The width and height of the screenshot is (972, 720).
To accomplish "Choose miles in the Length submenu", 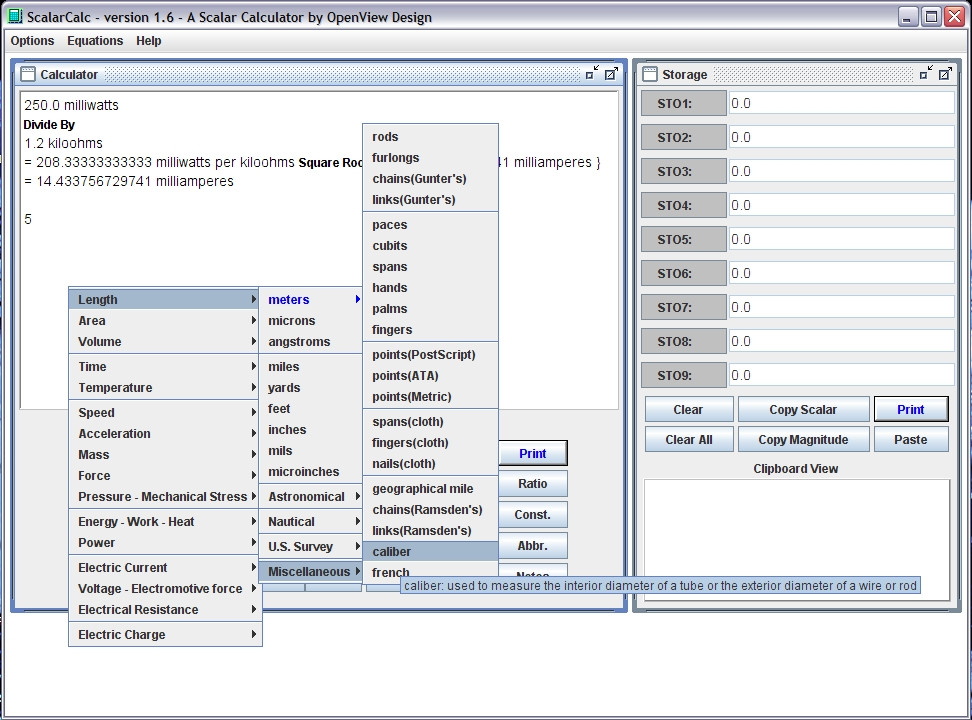I will (310, 367).
